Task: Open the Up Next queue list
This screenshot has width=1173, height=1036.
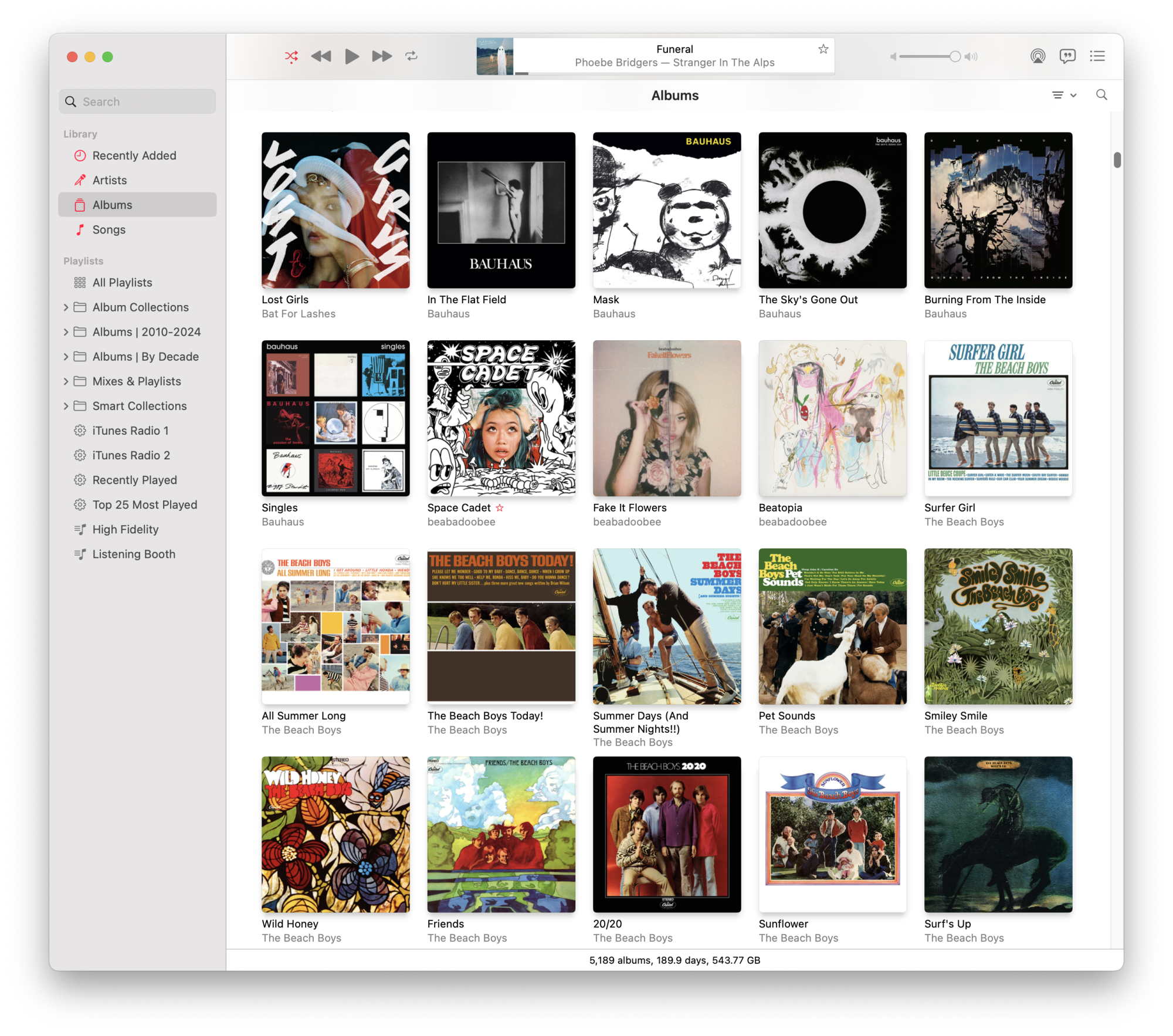Action: click(x=1097, y=56)
